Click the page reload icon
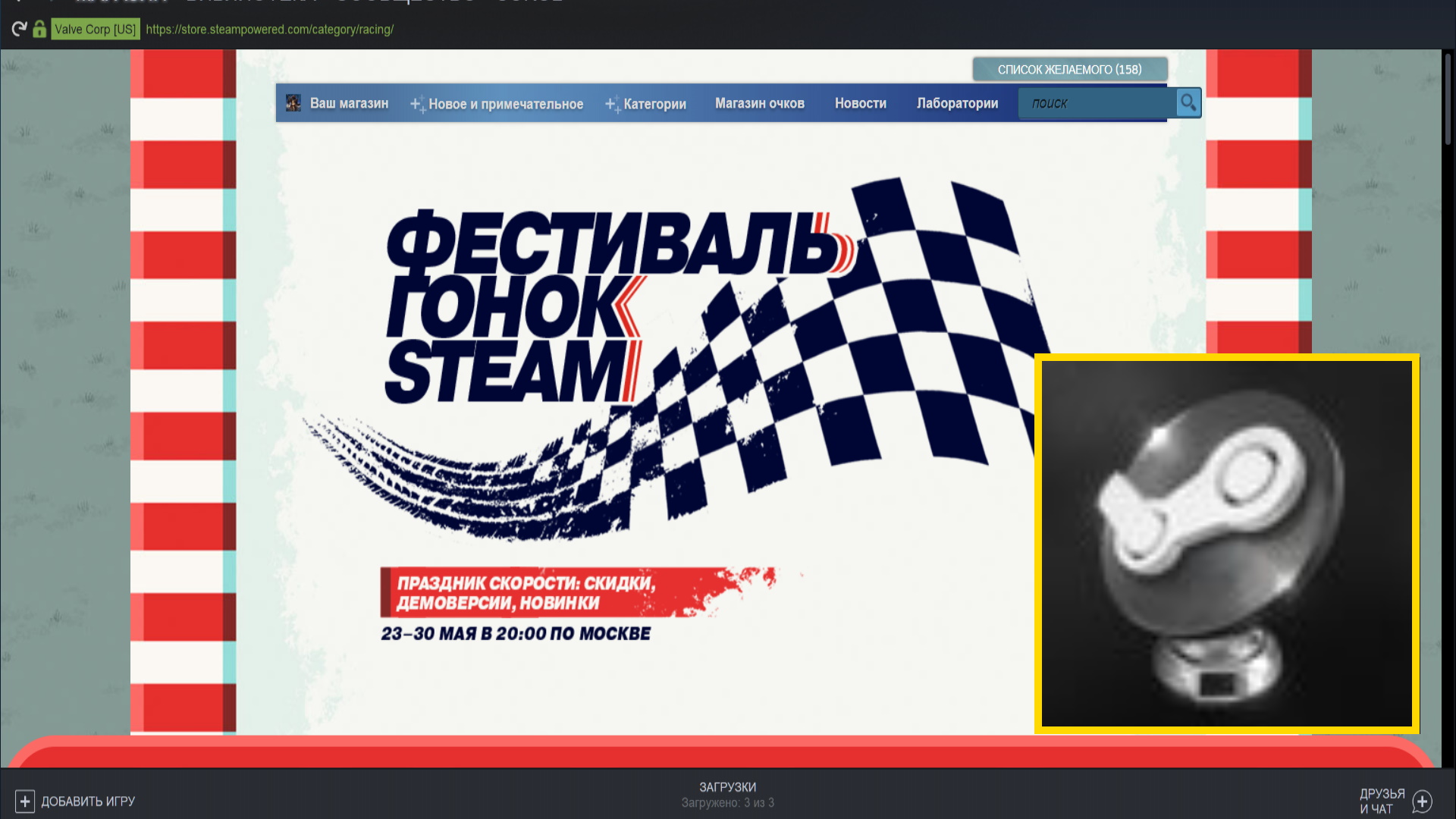Image resolution: width=1456 pixels, height=819 pixels. point(19,30)
